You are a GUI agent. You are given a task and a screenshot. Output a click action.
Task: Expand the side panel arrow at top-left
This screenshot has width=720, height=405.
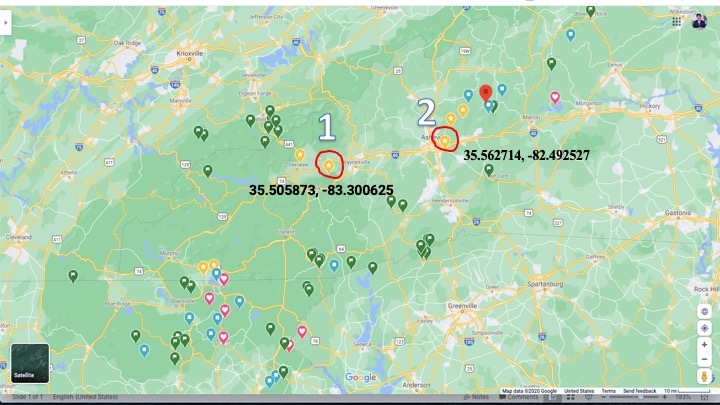point(6,23)
